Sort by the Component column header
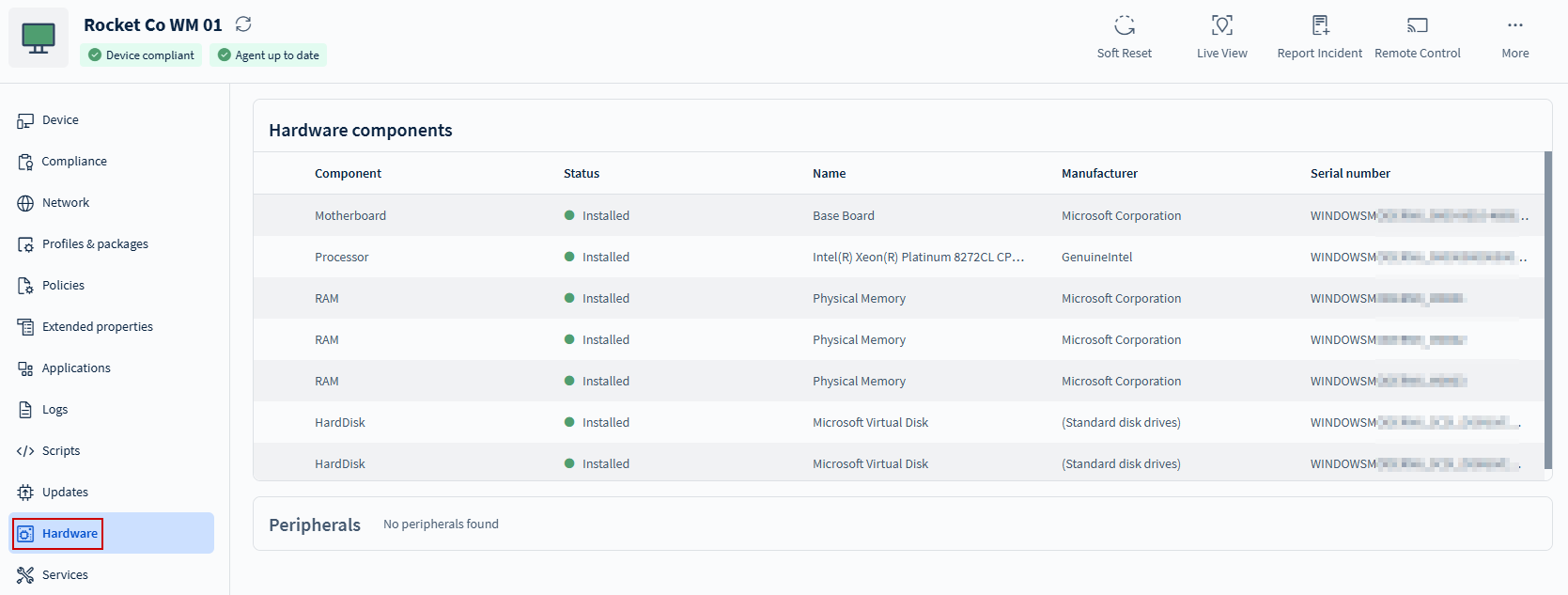 coord(348,174)
